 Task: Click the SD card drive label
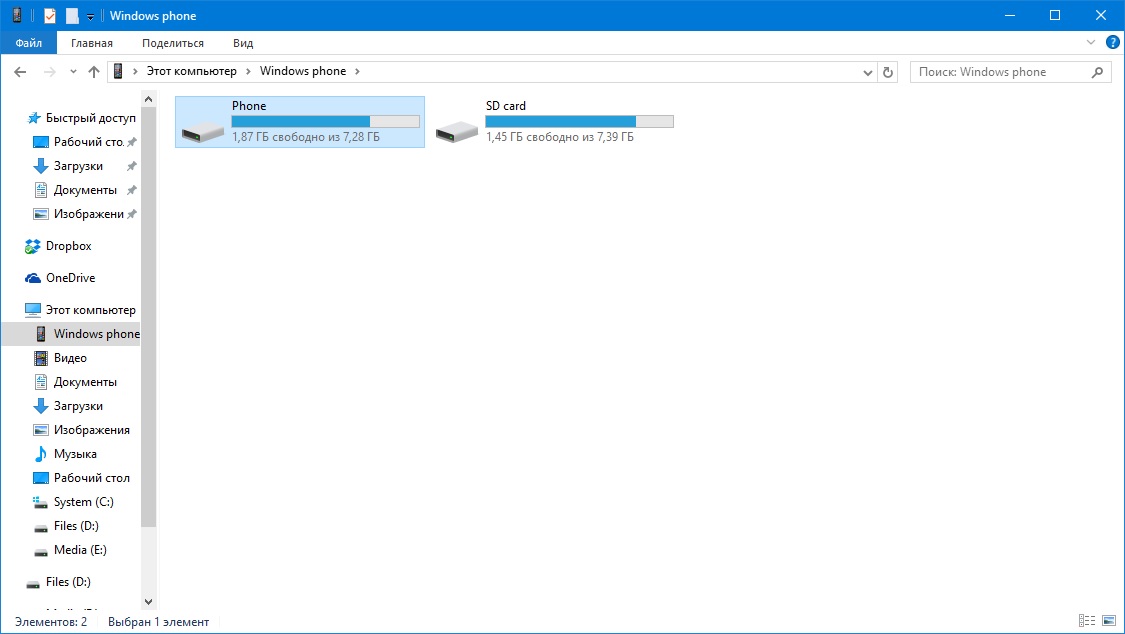pyautogui.click(x=506, y=105)
